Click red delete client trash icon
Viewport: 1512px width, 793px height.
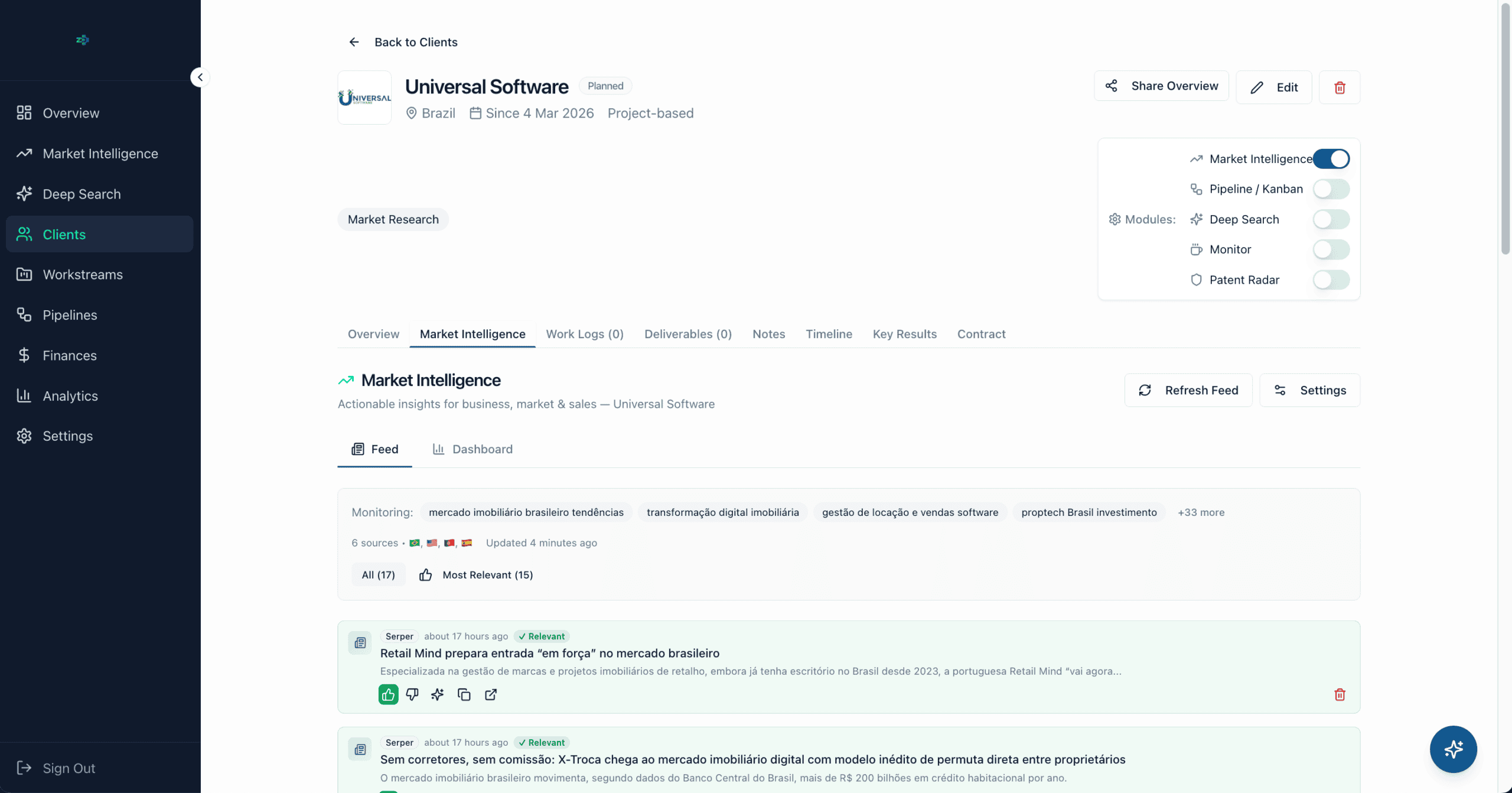1340,87
